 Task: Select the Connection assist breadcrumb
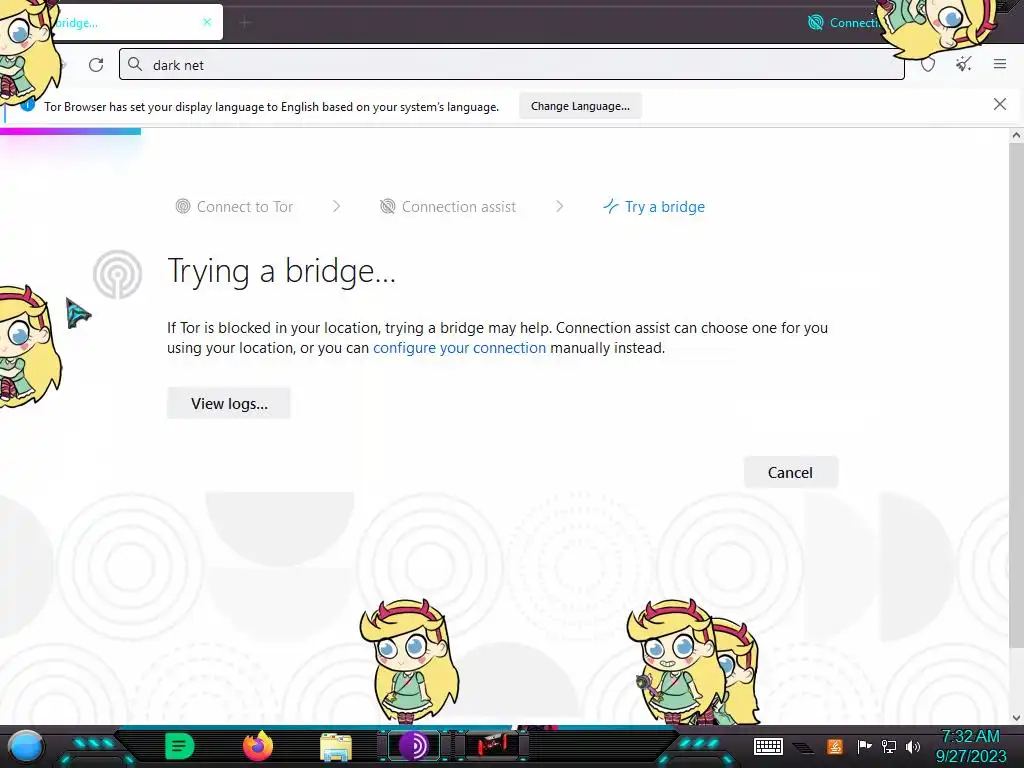point(448,206)
